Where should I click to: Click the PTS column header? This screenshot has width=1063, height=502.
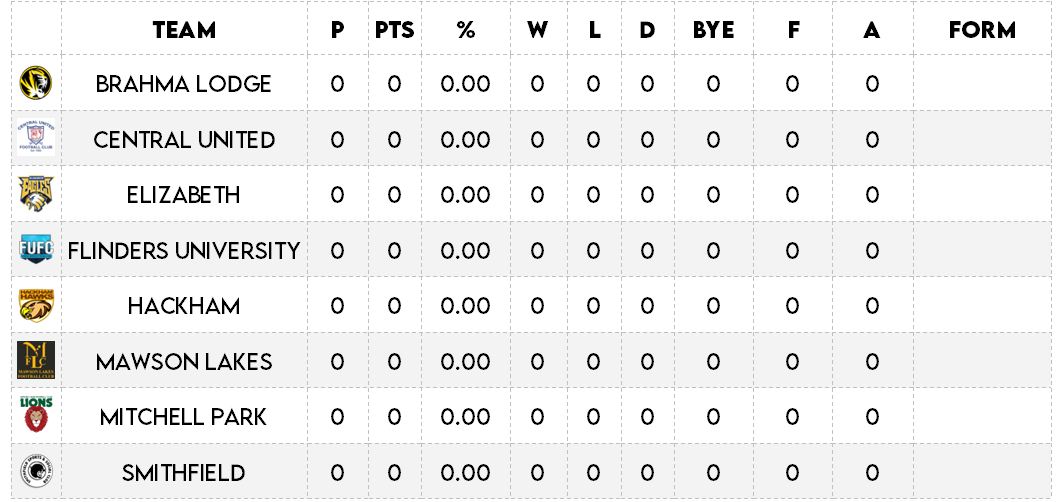[x=394, y=30]
